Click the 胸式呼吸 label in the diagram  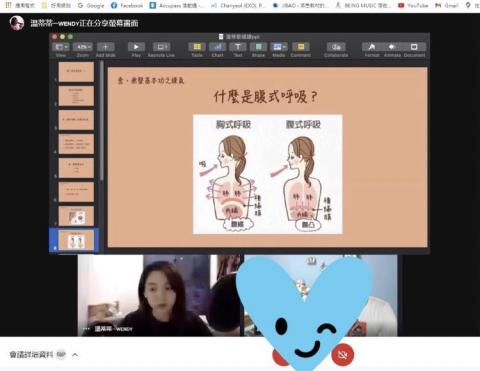233,125
